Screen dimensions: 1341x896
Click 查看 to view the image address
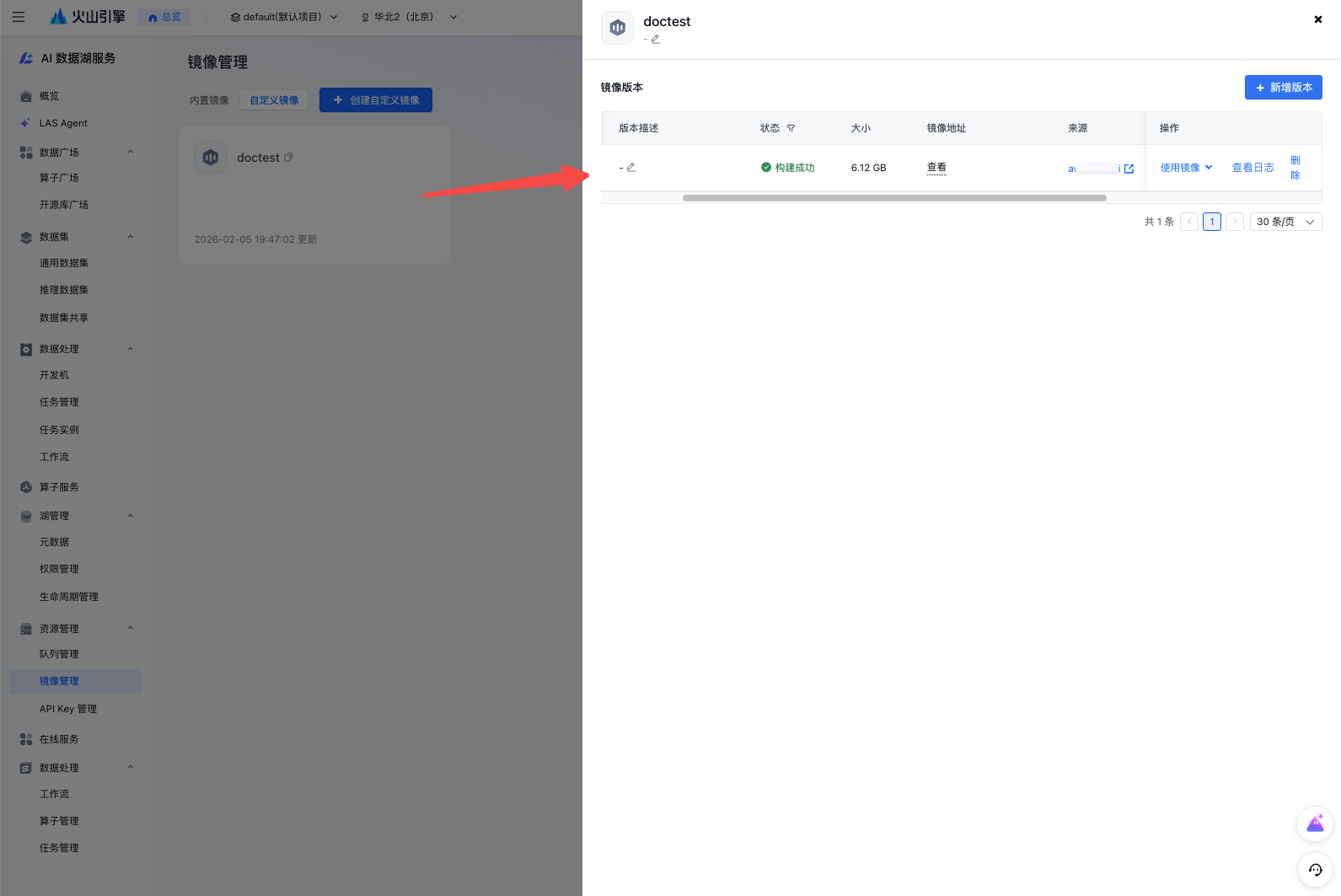(x=936, y=168)
